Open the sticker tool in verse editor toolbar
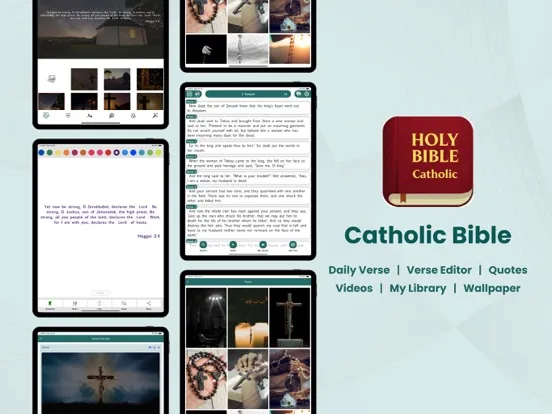Screen dimensions: 552x414 [46, 115]
